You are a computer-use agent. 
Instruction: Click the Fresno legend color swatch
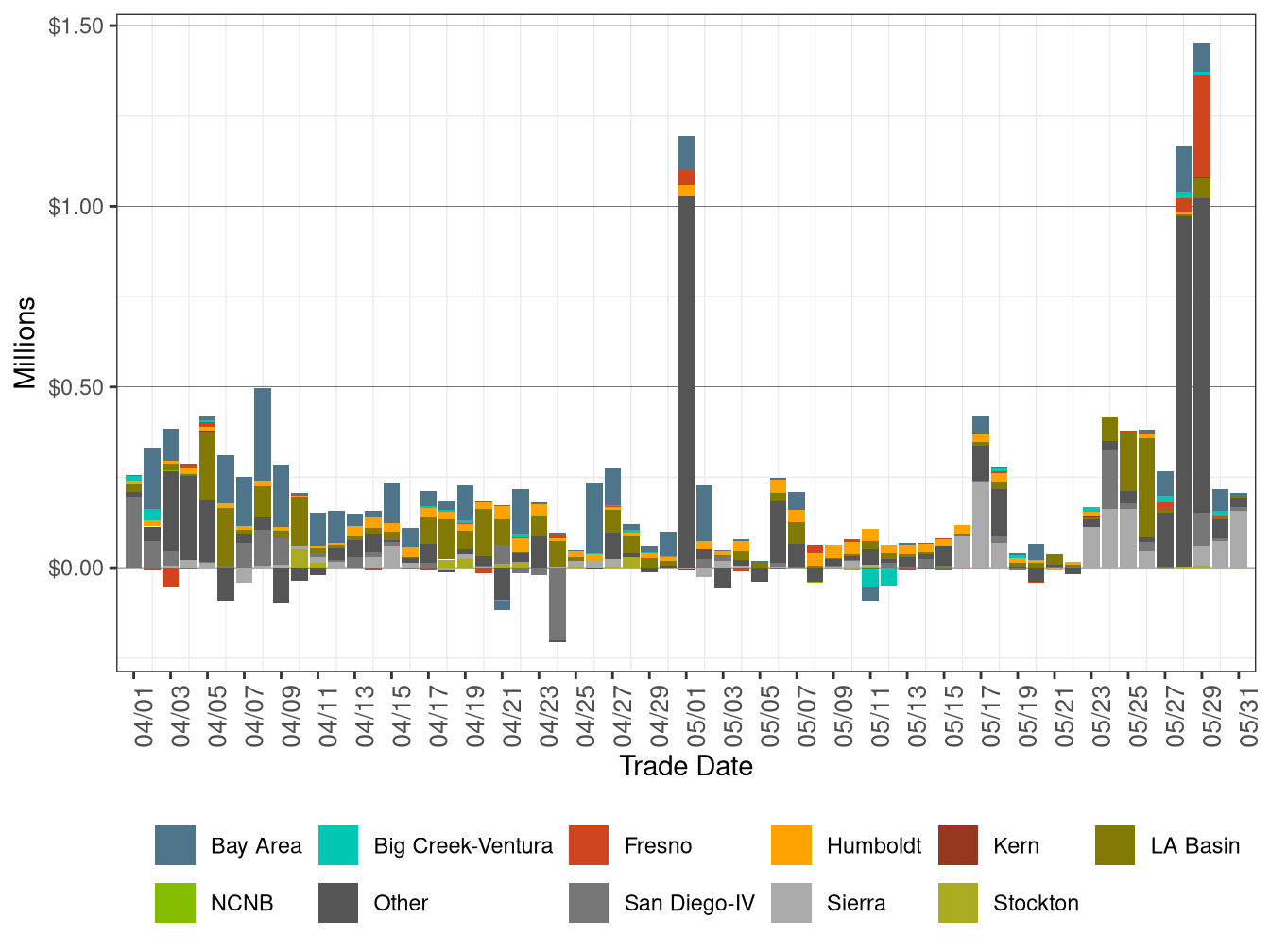coord(589,845)
